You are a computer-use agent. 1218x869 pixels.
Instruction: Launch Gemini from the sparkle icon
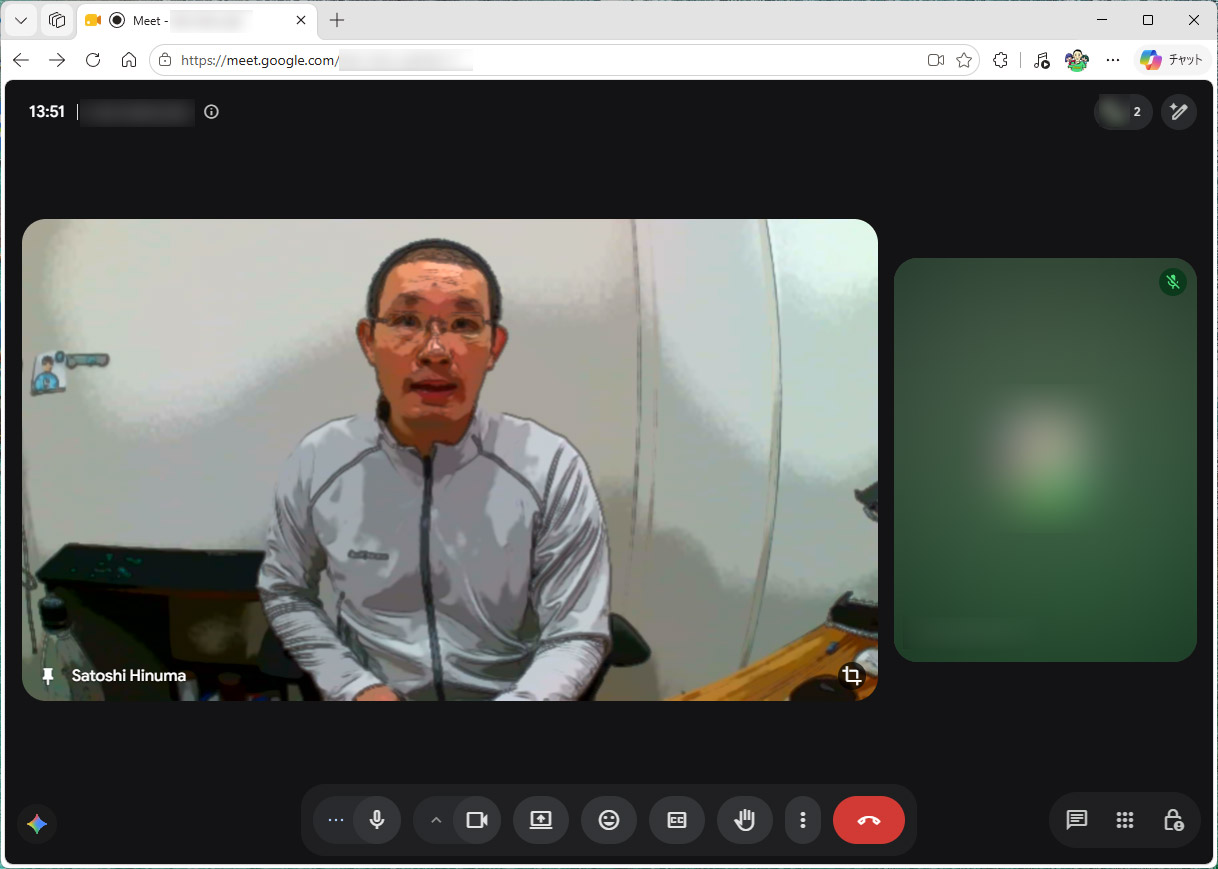[37, 824]
